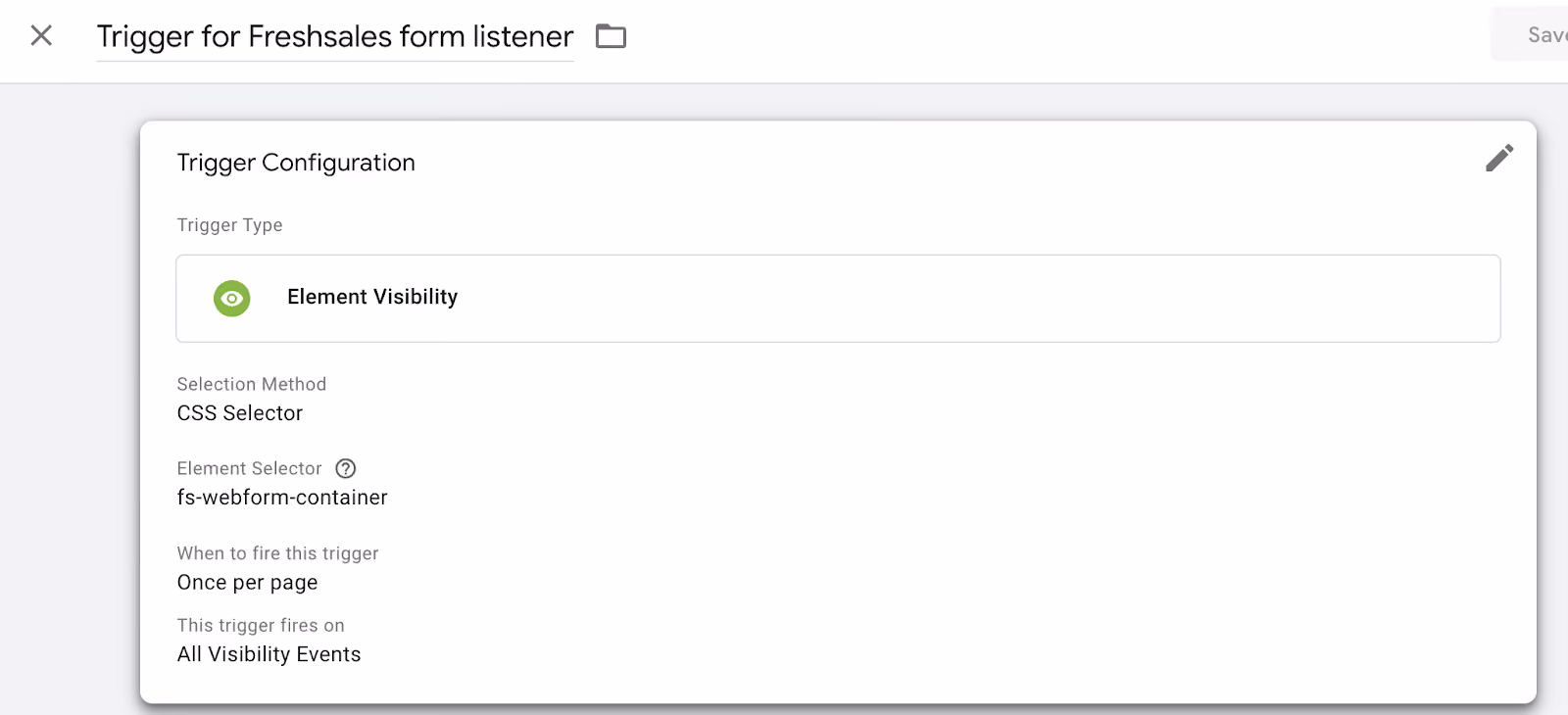This screenshot has height=715, width=1568.
Task: Click the Selection Method label
Action: coord(252,384)
